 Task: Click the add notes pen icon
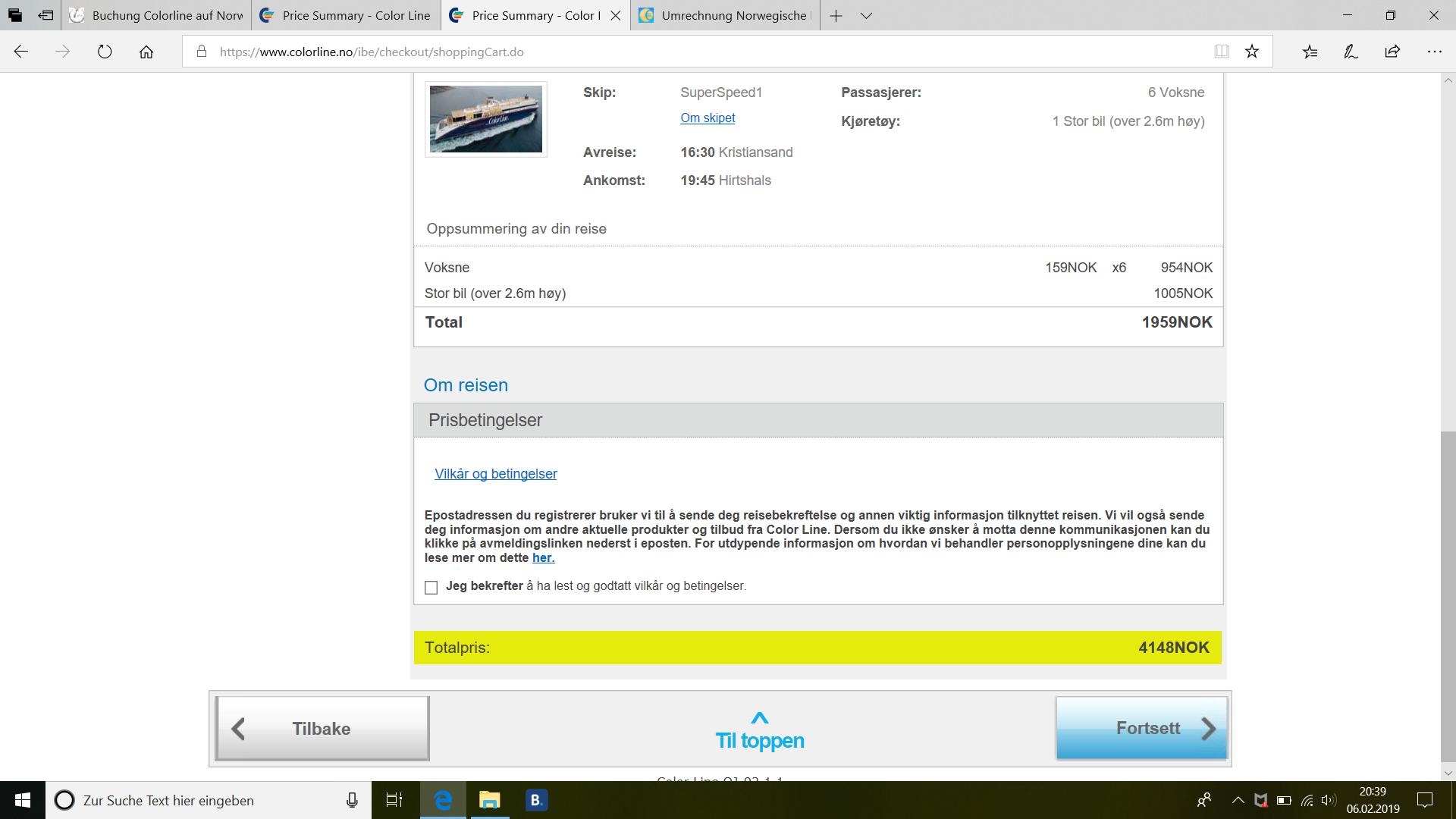click(1351, 52)
